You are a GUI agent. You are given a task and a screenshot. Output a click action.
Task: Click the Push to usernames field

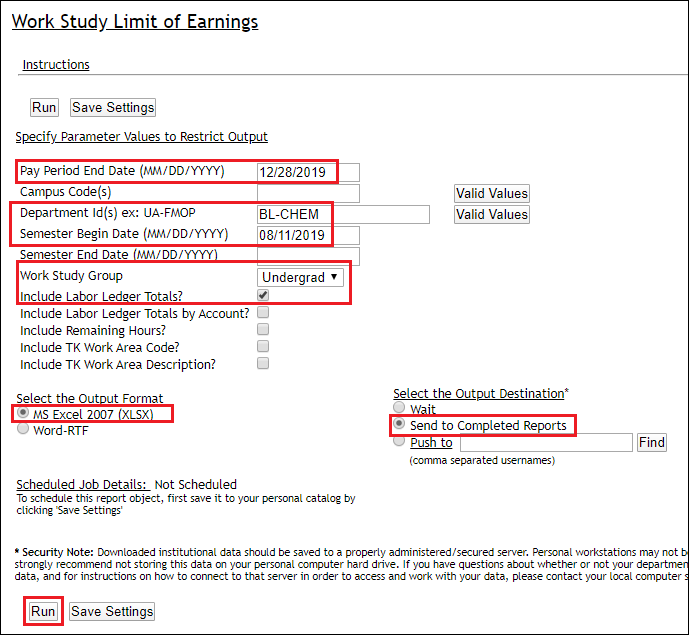(546, 443)
